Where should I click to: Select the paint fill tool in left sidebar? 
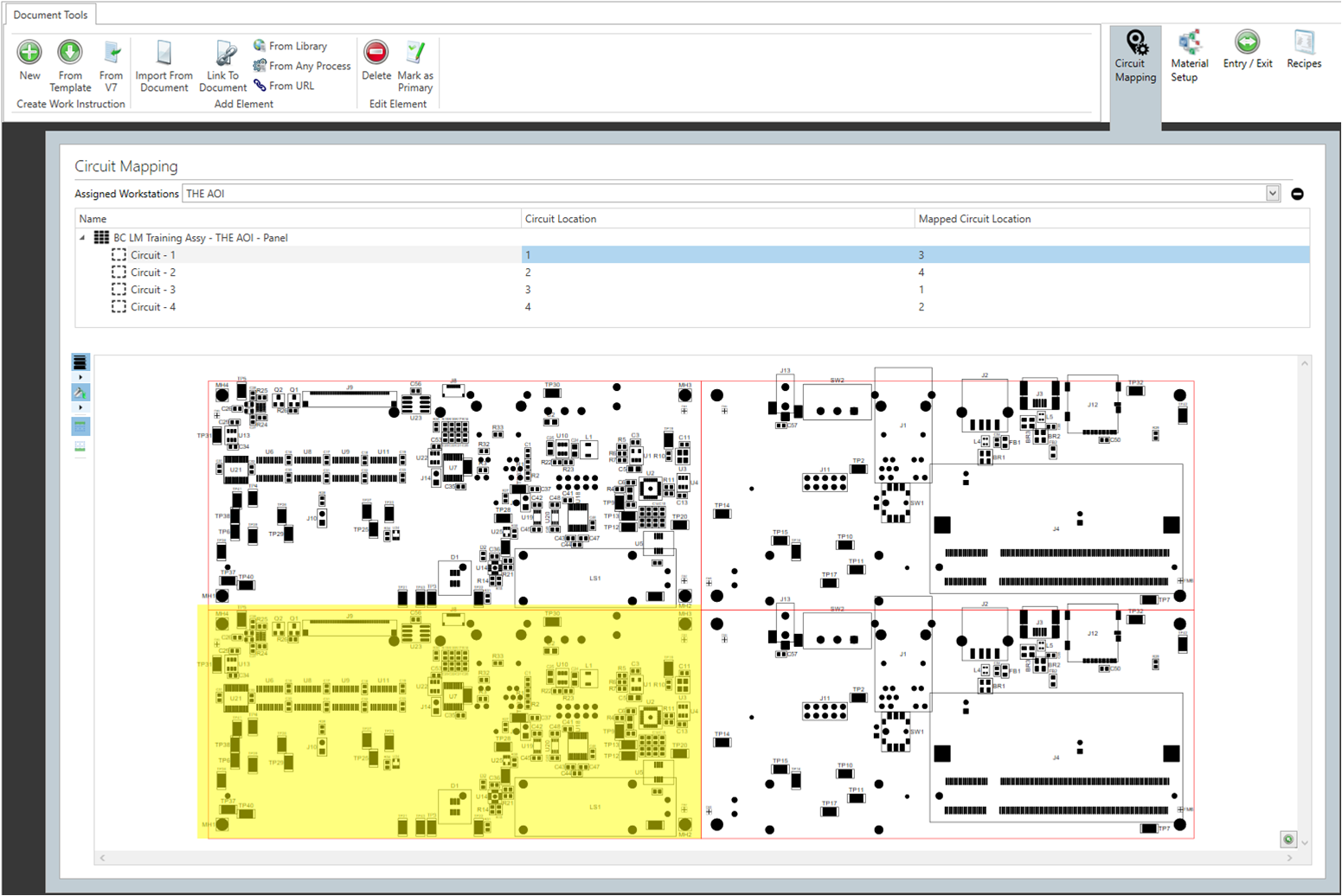click(x=80, y=392)
